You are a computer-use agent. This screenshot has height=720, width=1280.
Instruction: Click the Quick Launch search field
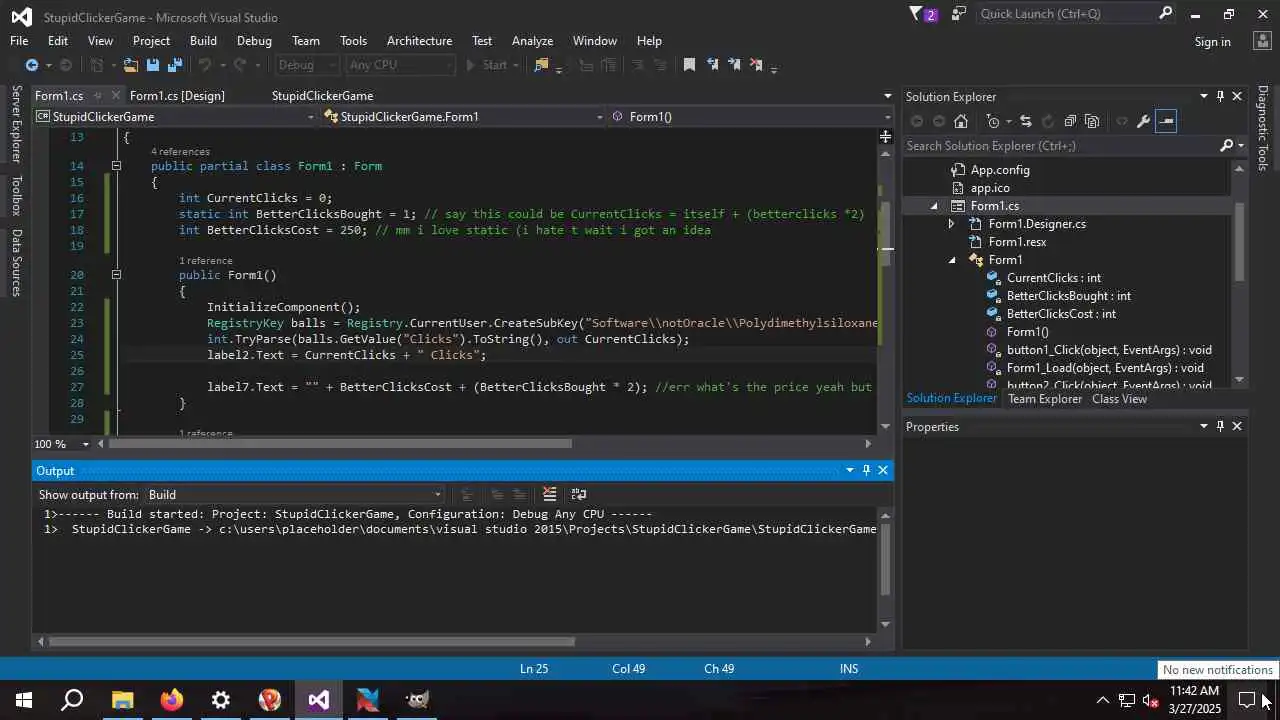[x=1067, y=14]
